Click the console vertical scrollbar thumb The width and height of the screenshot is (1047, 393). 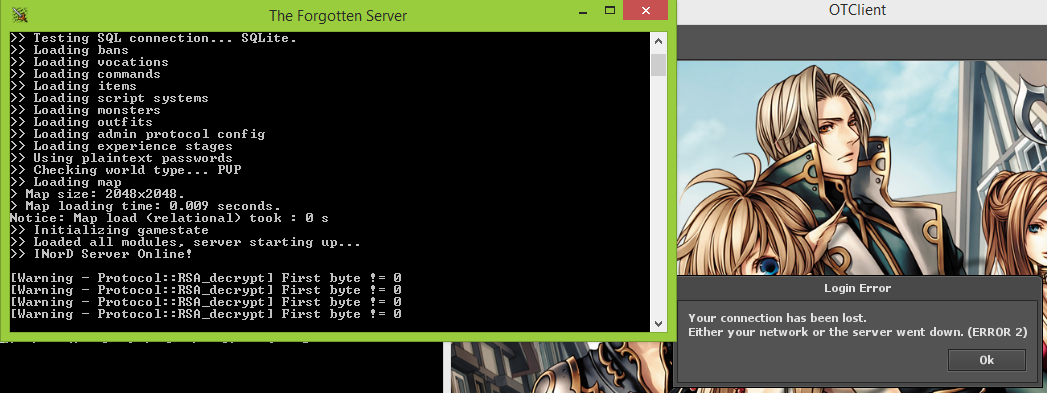click(658, 65)
